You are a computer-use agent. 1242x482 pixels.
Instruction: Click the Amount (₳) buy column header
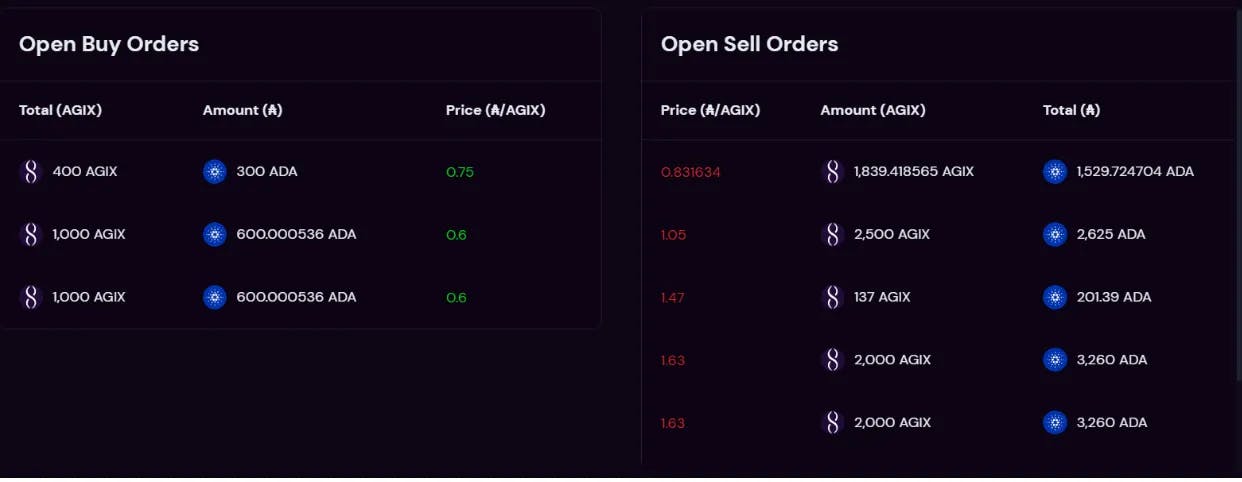pyautogui.click(x=242, y=110)
